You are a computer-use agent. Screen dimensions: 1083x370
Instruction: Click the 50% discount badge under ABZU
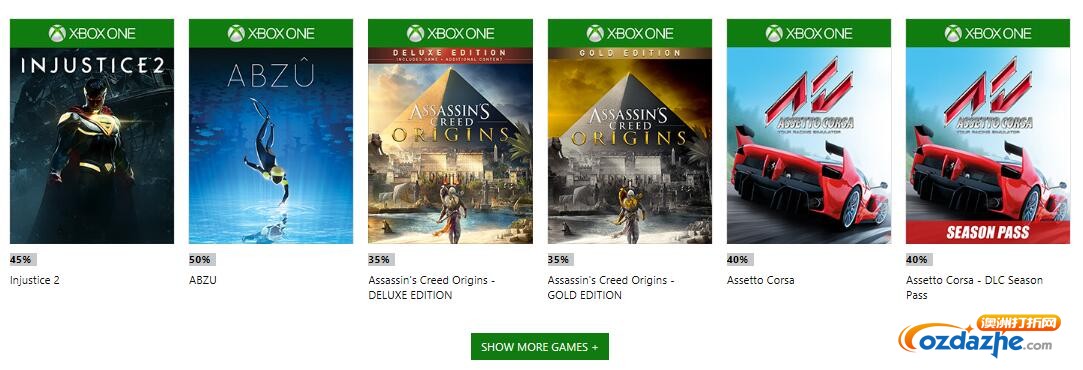(202, 260)
